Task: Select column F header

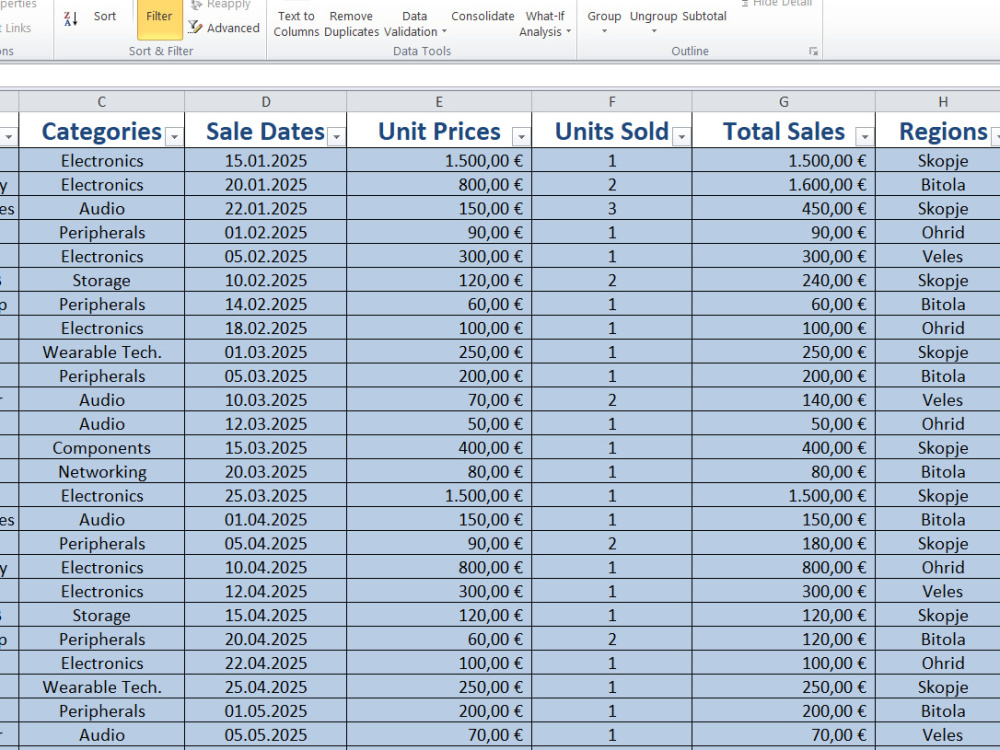Action: (x=612, y=101)
